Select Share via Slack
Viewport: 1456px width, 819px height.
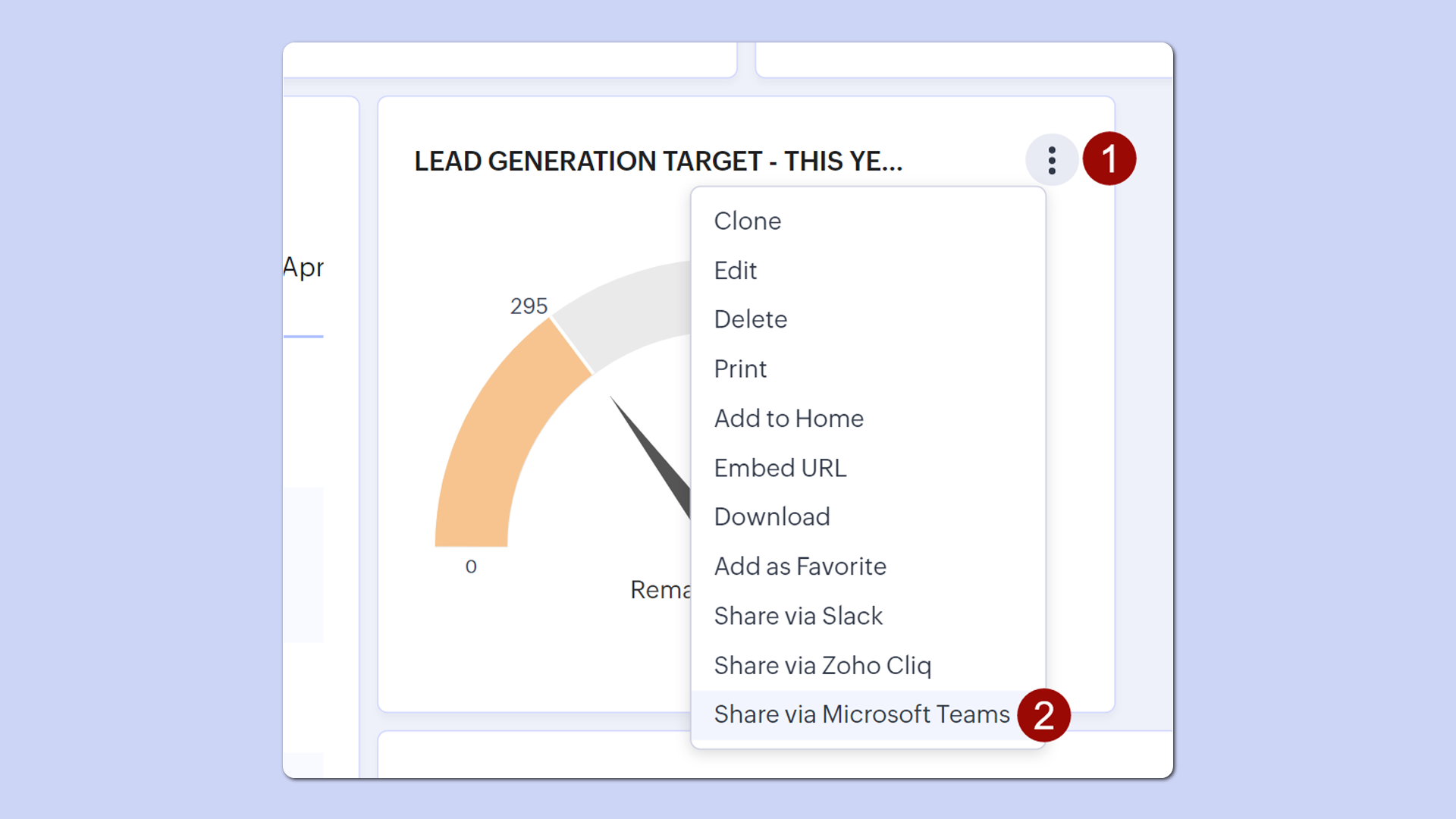pyautogui.click(x=798, y=616)
